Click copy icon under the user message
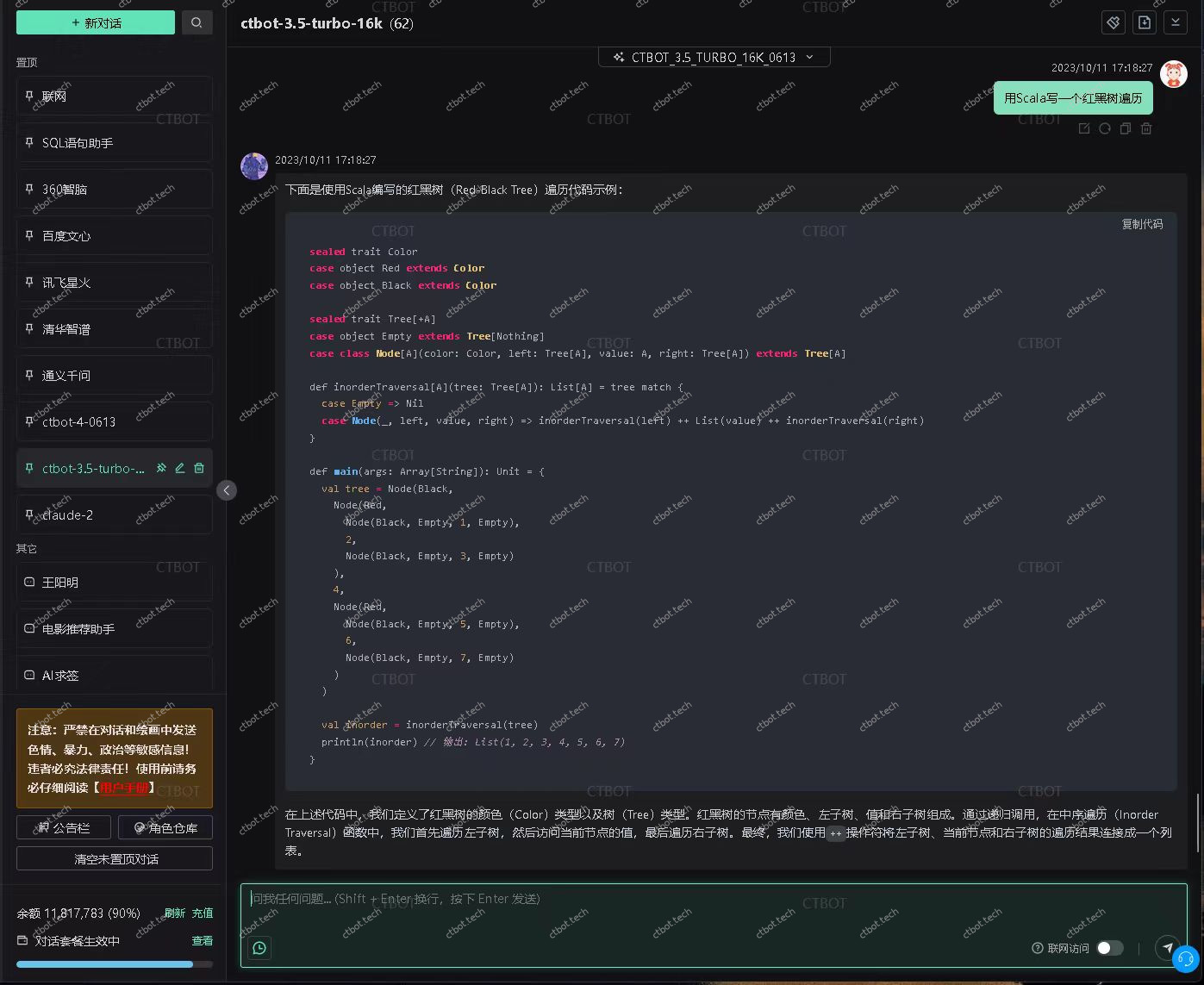The image size is (1204, 985). pos(1125,128)
